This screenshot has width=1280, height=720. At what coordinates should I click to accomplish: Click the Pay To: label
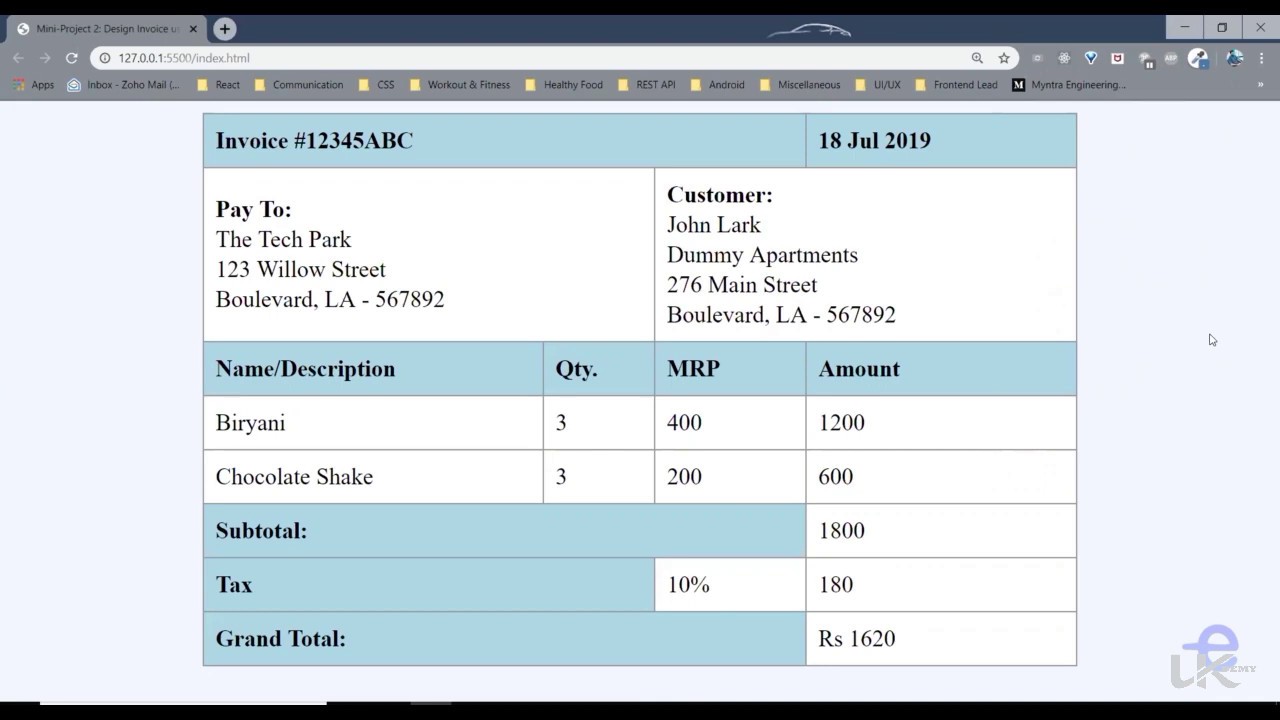coord(254,210)
